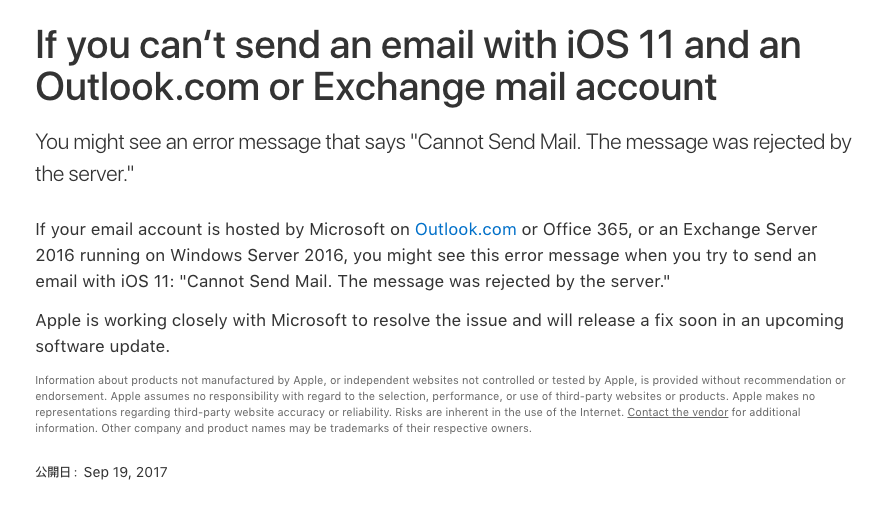Screen dimensions: 872x520
Task: Click "Office 365" in the body paragraph
Action: click(586, 229)
